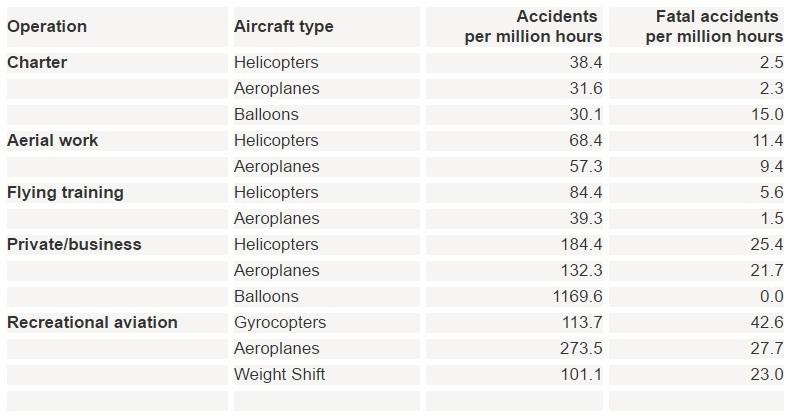Select the 15.0 fatal accidents cell
The image size is (792, 417).
click(766, 114)
